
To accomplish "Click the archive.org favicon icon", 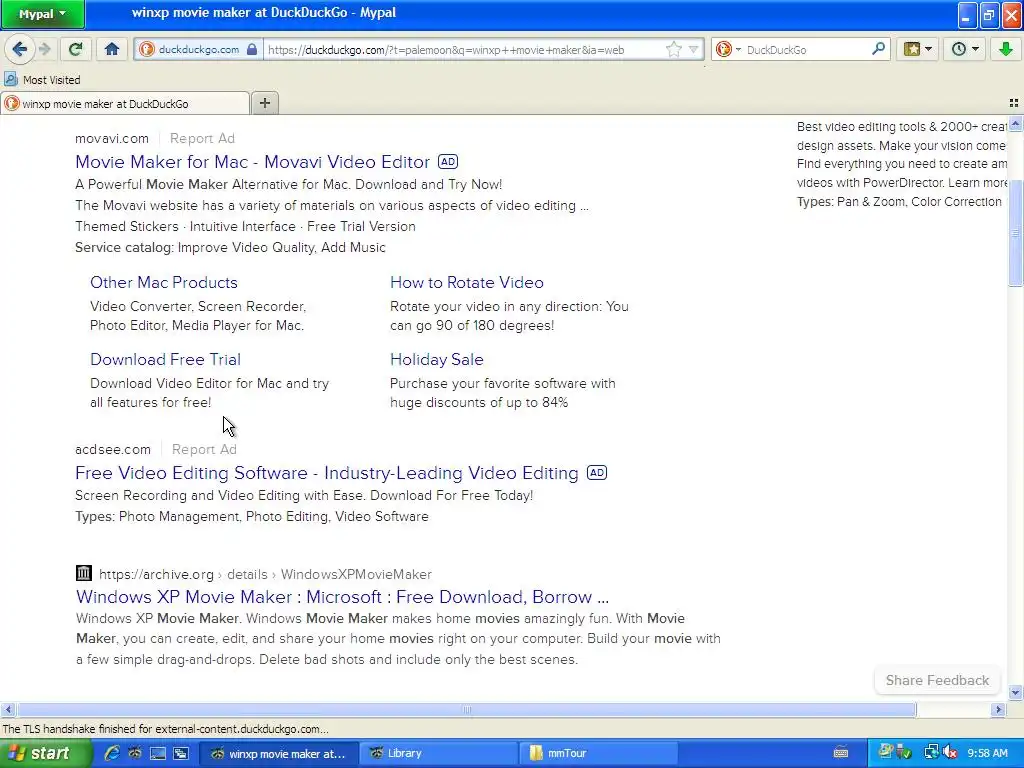I will coord(84,573).
